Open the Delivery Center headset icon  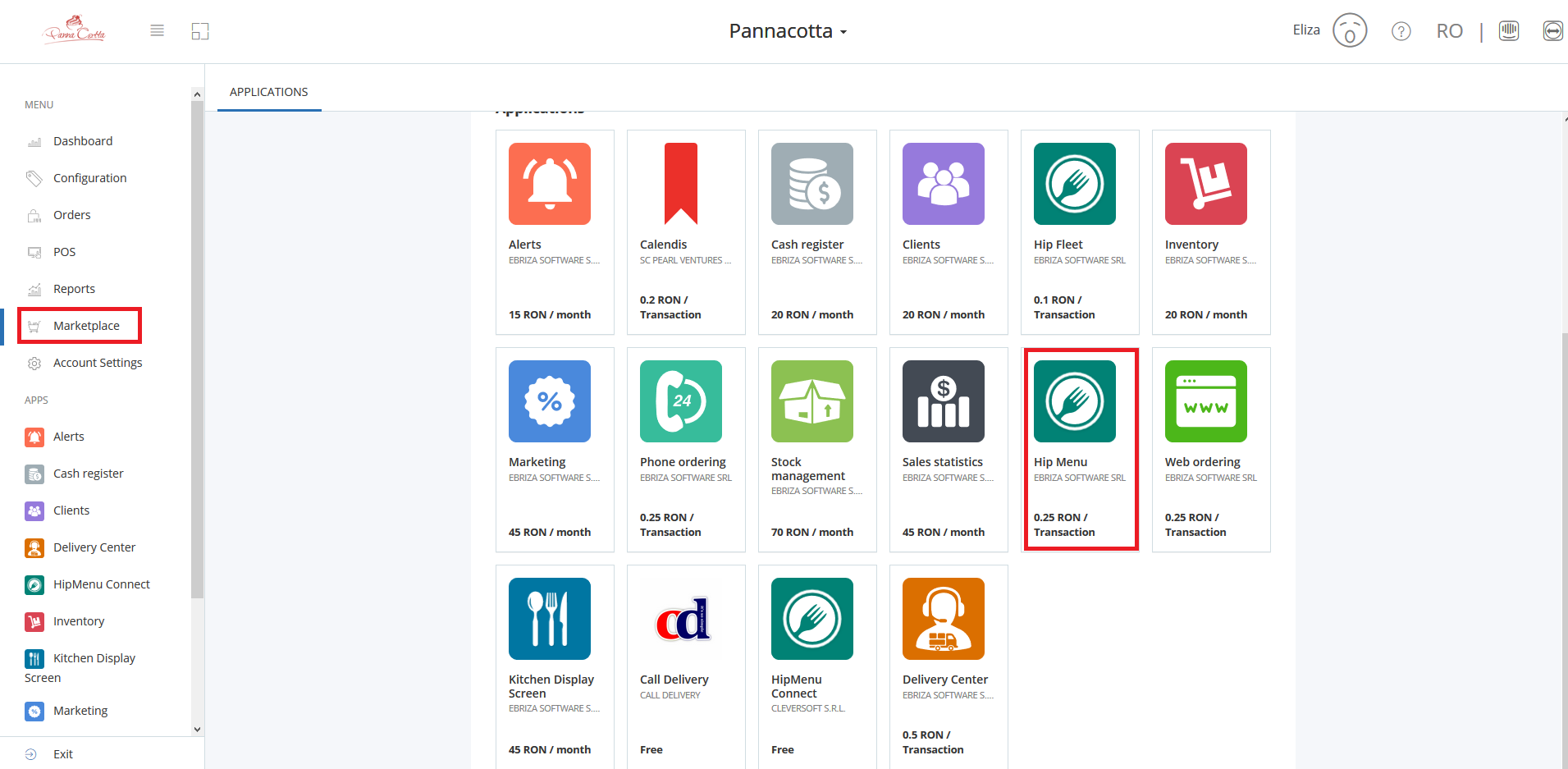944,619
